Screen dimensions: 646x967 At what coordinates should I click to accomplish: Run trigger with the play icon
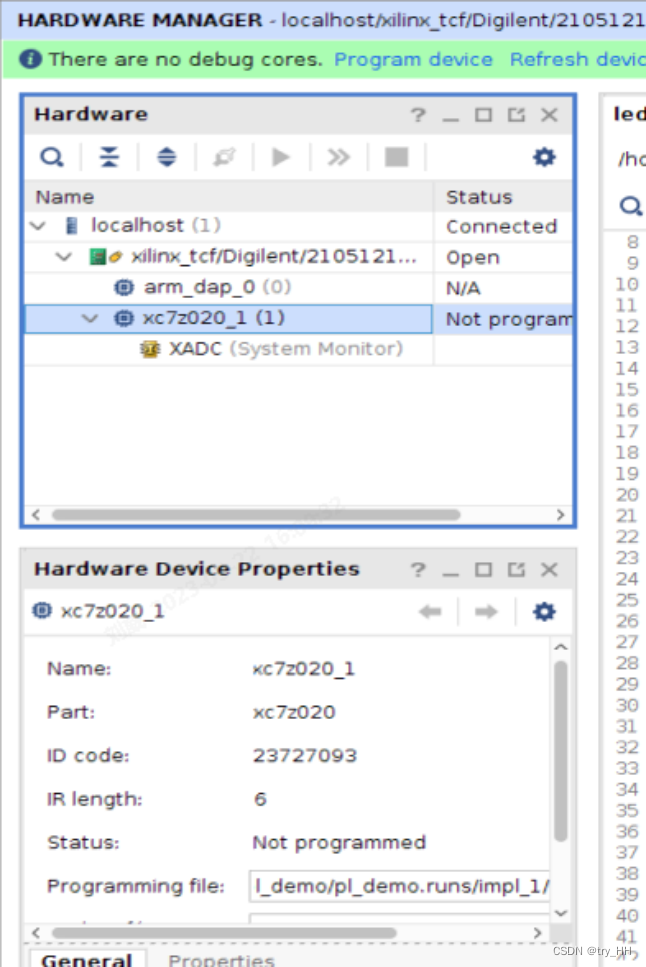tap(281, 157)
